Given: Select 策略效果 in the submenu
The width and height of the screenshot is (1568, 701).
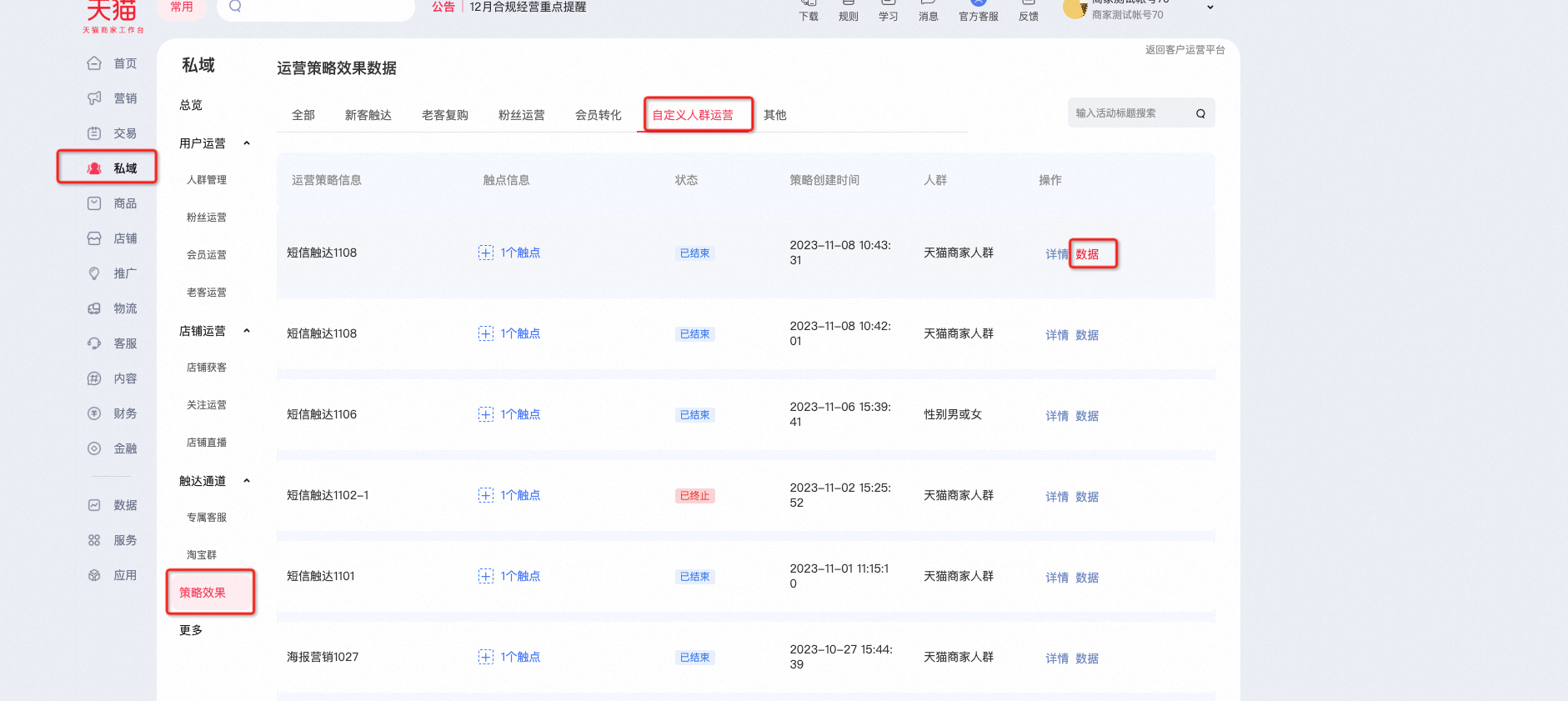Looking at the screenshot, I should [203, 593].
